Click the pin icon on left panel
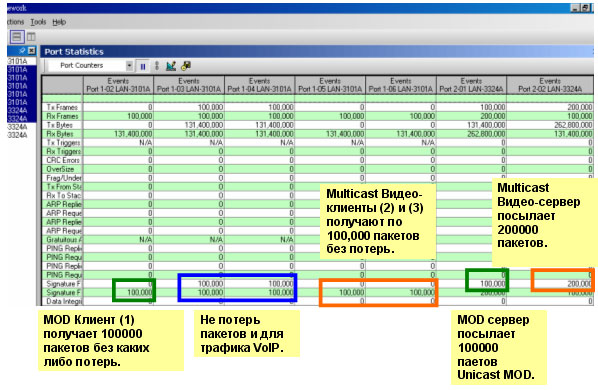Image resolution: width=598 pixels, height=390 pixels. click(x=22, y=50)
